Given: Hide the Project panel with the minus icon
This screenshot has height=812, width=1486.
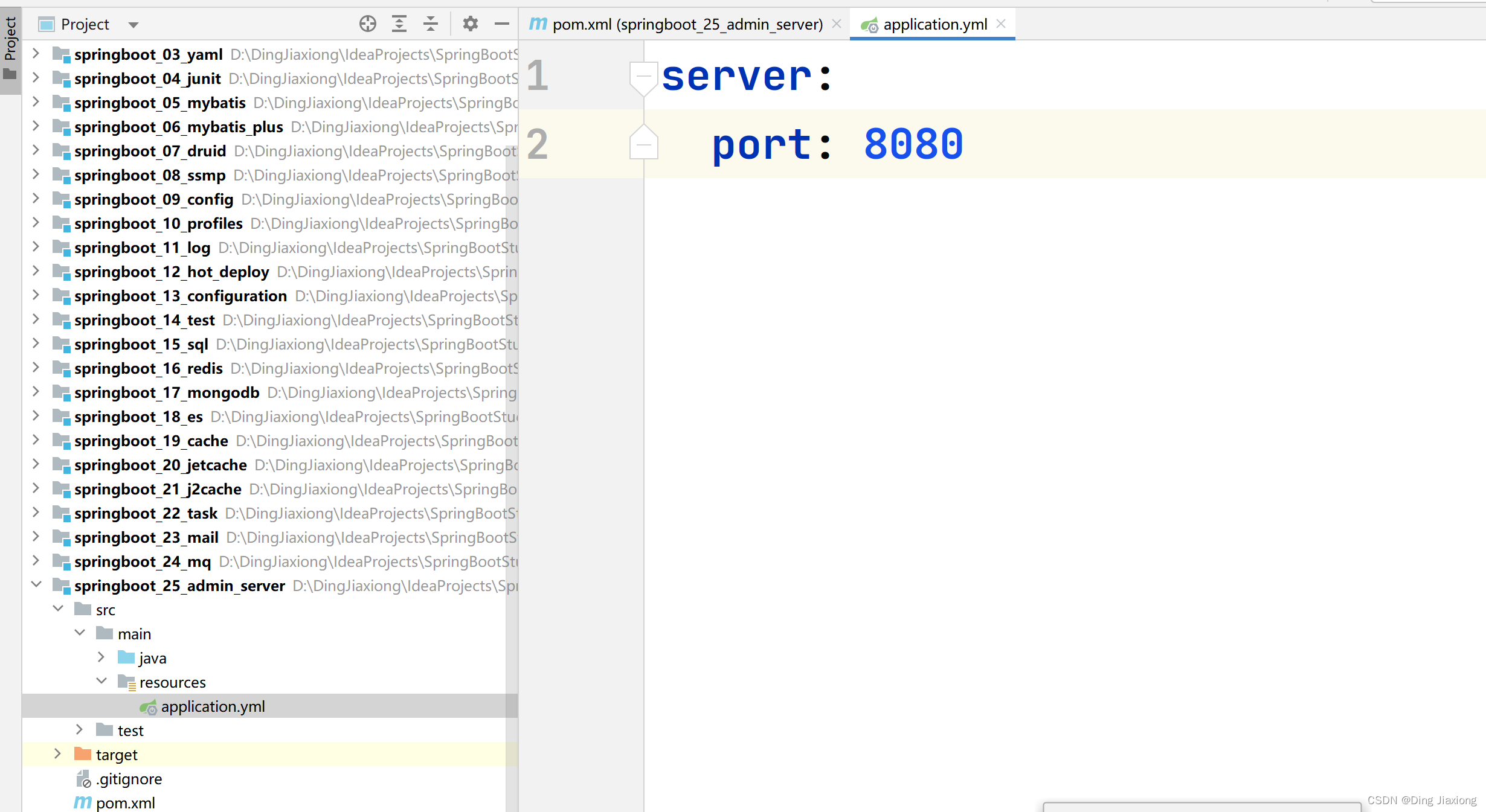Looking at the screenshot, I should [x=501, y=24].
